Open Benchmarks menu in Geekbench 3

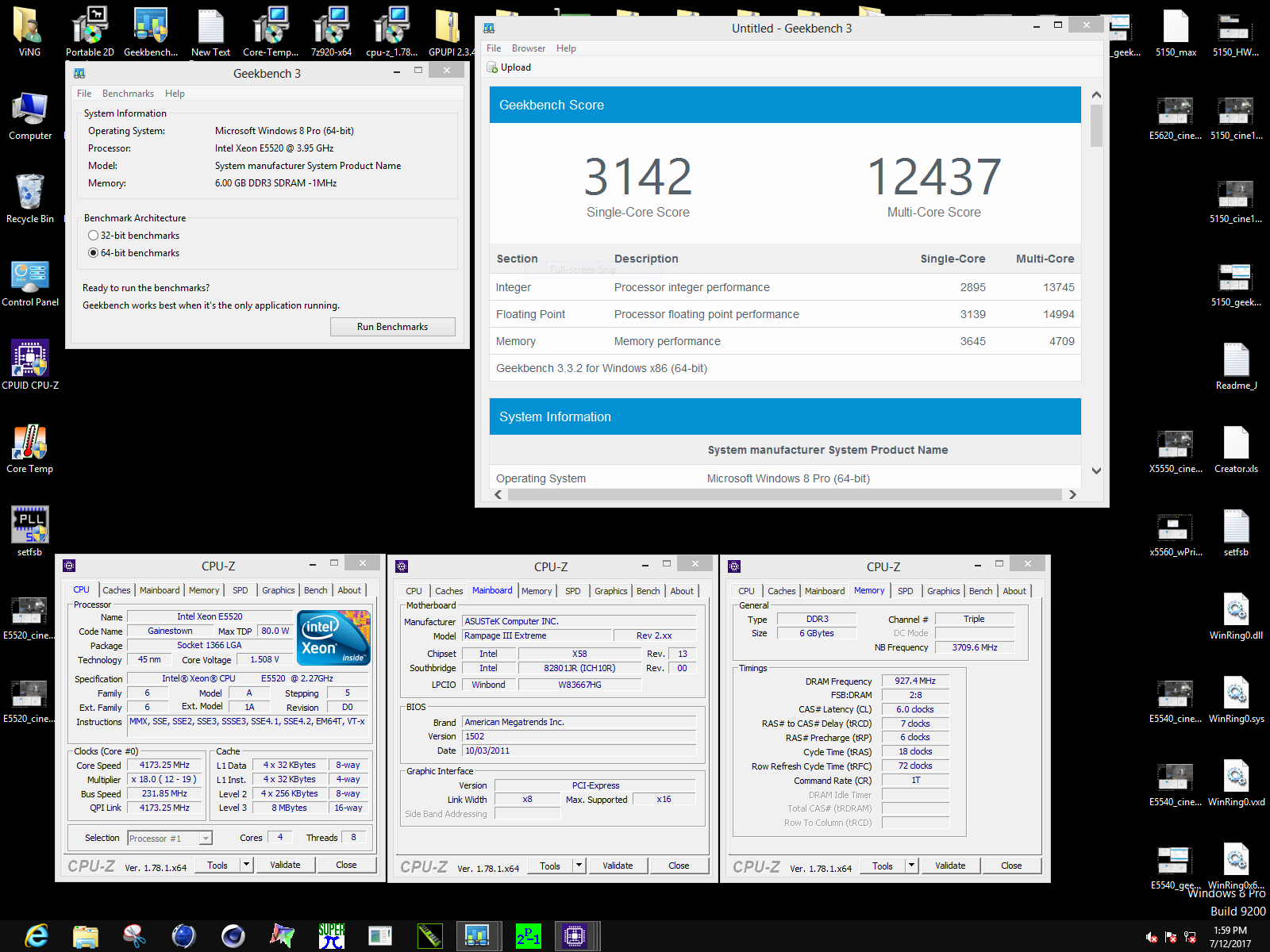point(128,94)
